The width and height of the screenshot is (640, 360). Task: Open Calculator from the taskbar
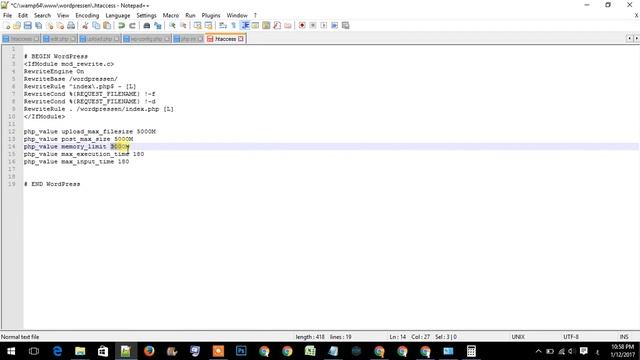point(471,351)
